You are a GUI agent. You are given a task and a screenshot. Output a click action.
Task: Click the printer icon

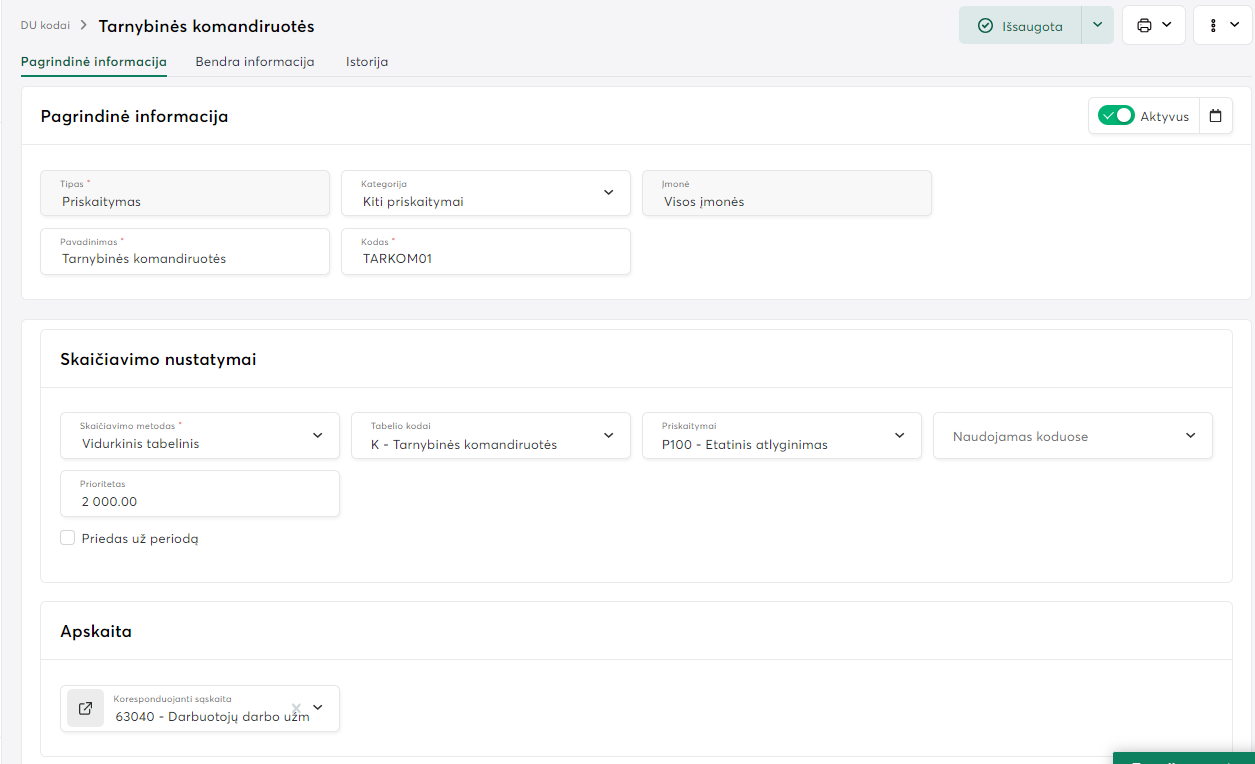click(1144, 25)
